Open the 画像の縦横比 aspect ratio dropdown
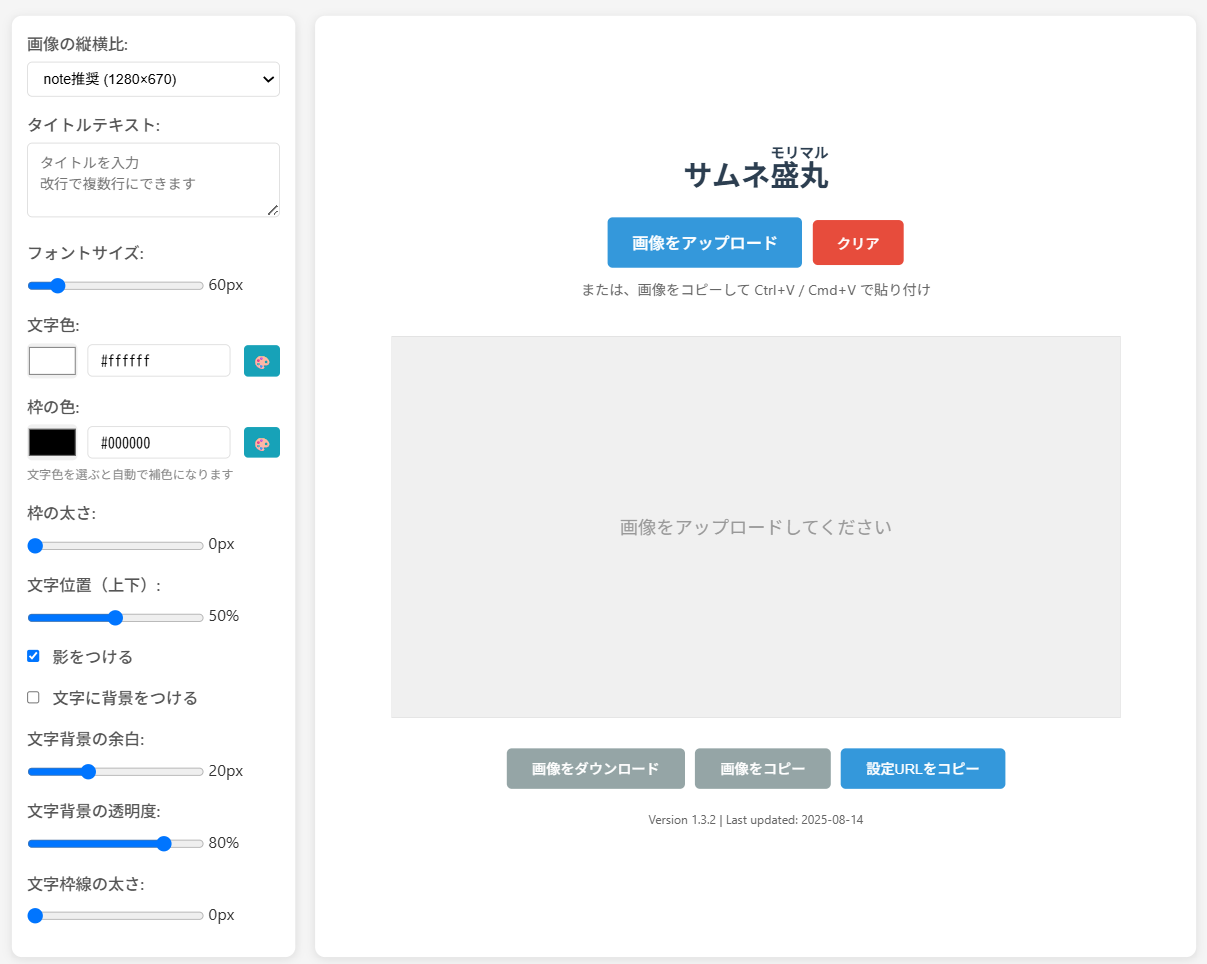Screen dimensions: 1207x964 coord(153,79)
